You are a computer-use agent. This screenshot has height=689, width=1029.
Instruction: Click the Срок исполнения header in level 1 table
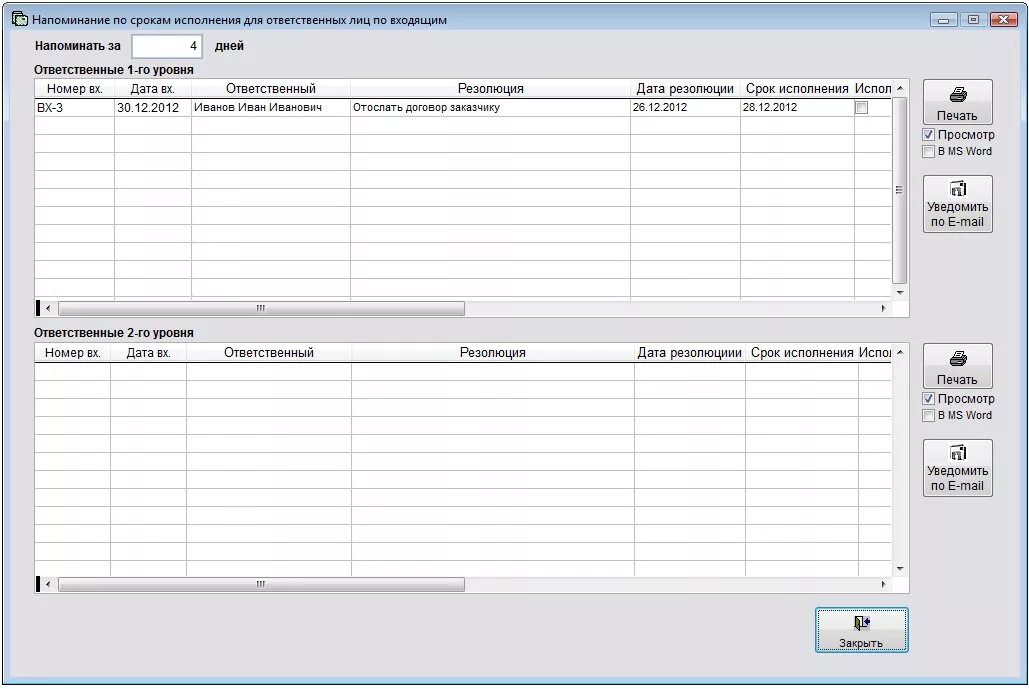tap(797, 89)
